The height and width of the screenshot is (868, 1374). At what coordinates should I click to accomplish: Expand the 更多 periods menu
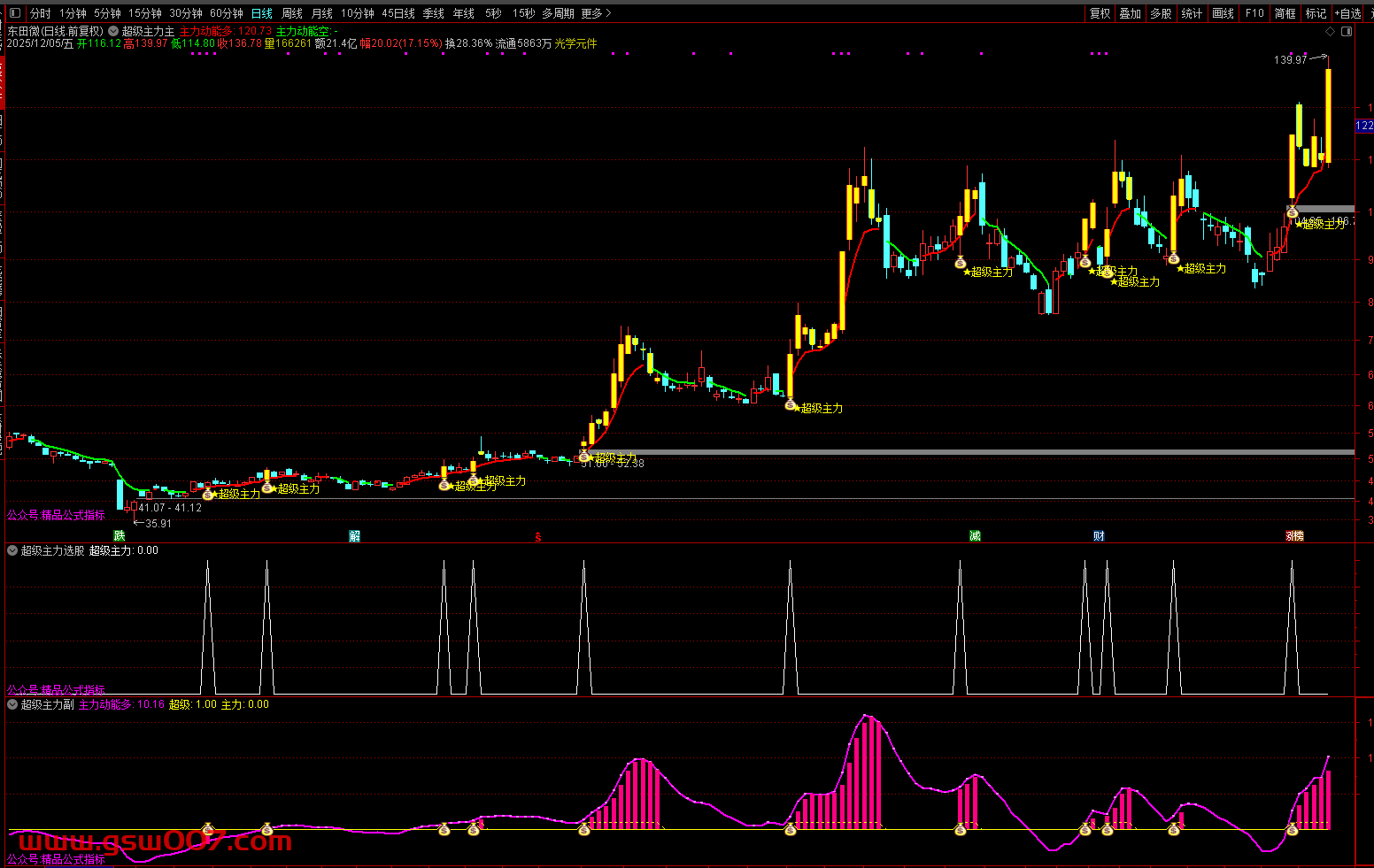596,13
